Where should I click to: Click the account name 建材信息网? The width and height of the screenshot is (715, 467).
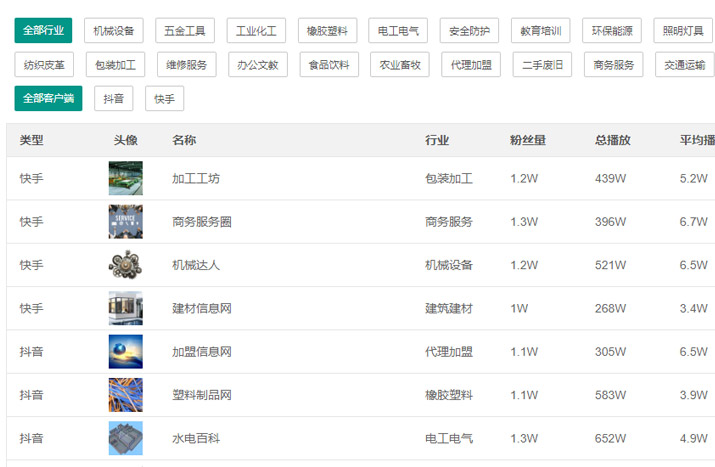click(202, 308)
